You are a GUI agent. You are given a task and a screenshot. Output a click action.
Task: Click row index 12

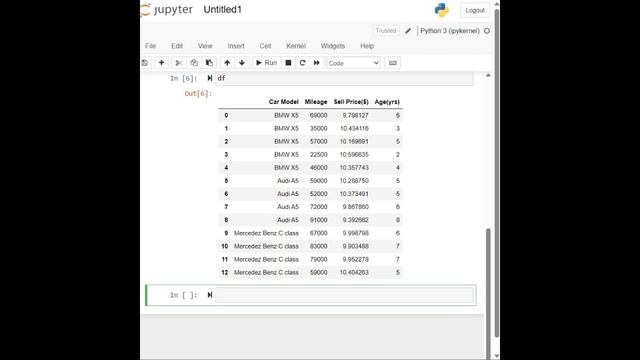pos(224,272)
